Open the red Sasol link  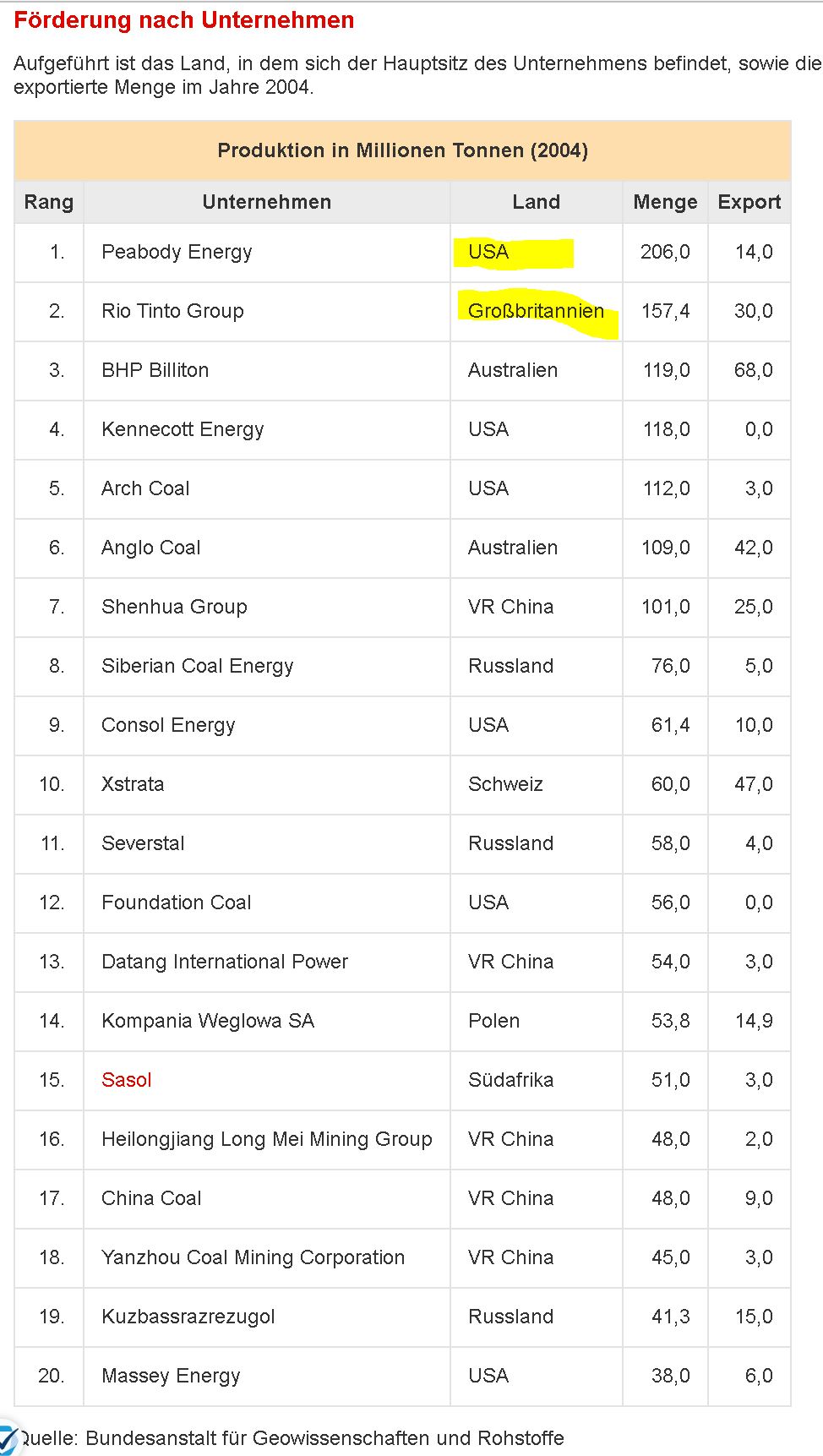[x=127, y=1080]
